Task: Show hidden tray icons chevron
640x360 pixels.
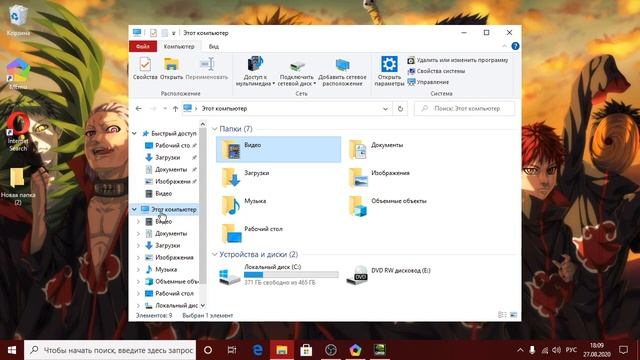Action: pyautogui.click(x=520, y=350)
